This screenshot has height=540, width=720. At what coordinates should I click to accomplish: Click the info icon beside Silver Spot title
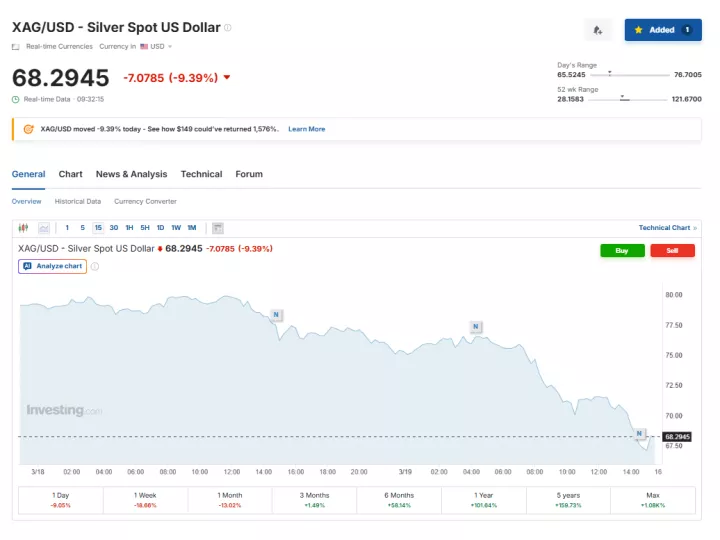click(228, 28)
